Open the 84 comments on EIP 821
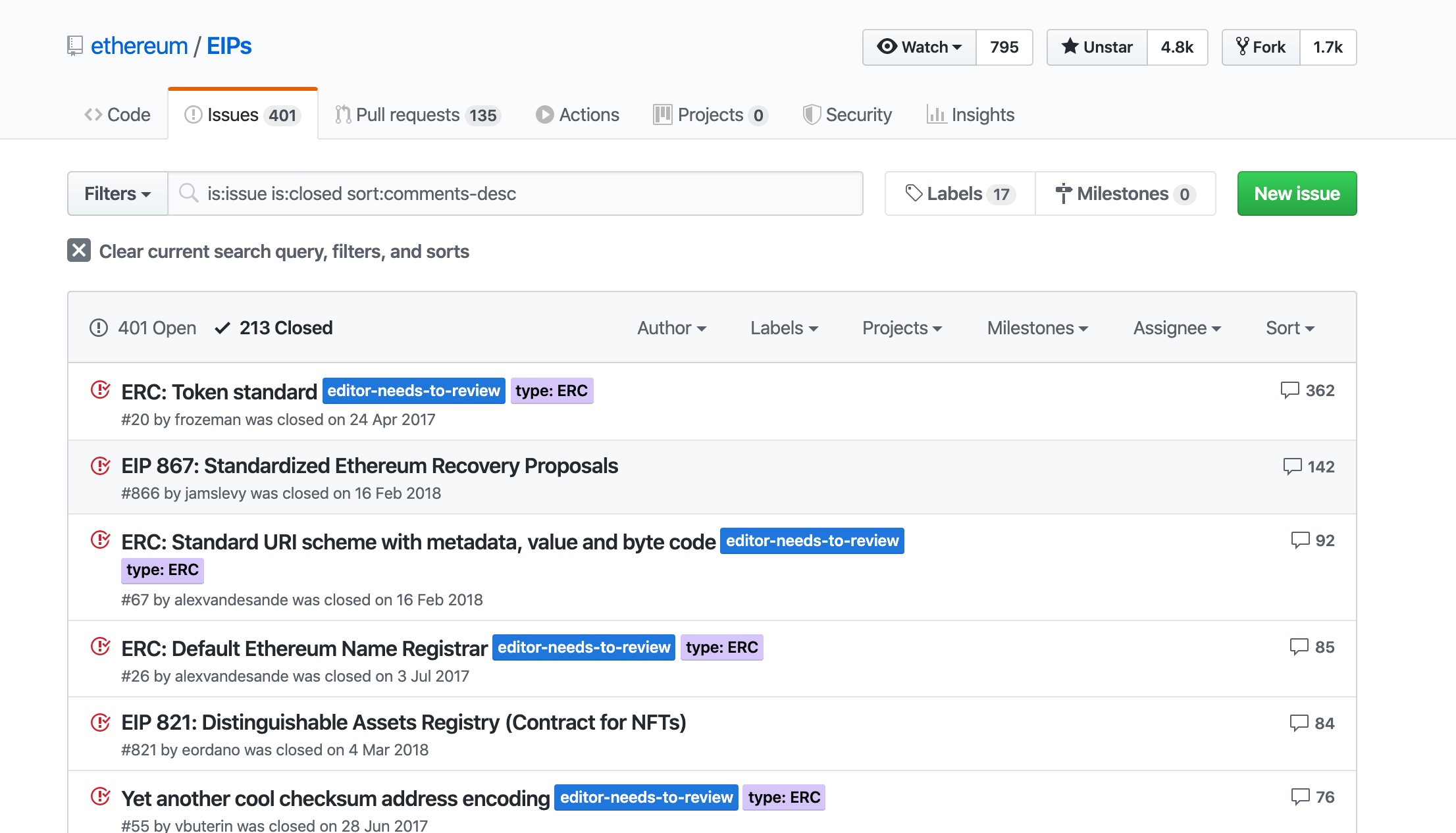This screenshot has width=1456, height=833. [1312, 723]
